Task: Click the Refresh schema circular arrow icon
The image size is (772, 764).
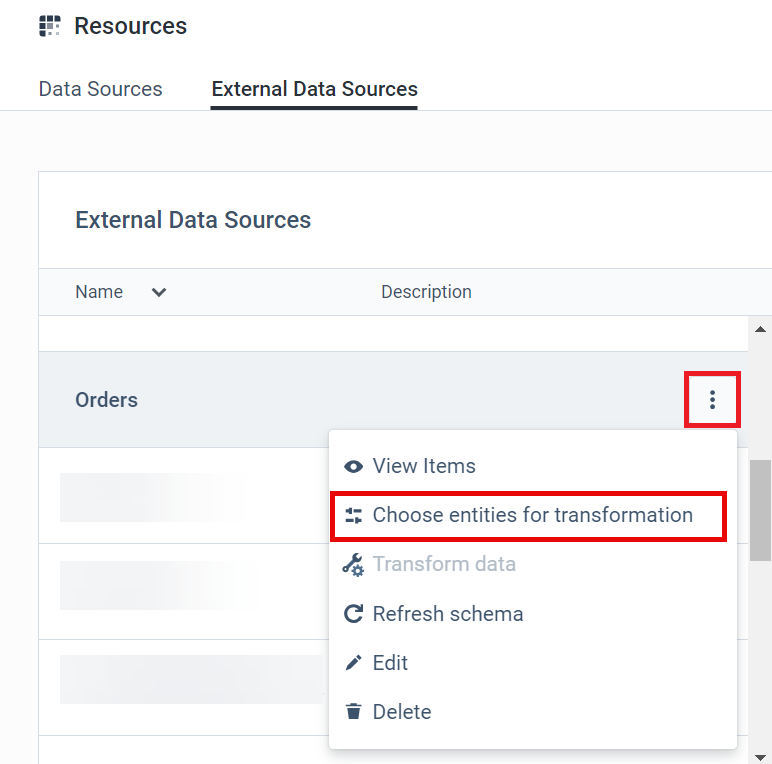Action: [x=353, y=614]
